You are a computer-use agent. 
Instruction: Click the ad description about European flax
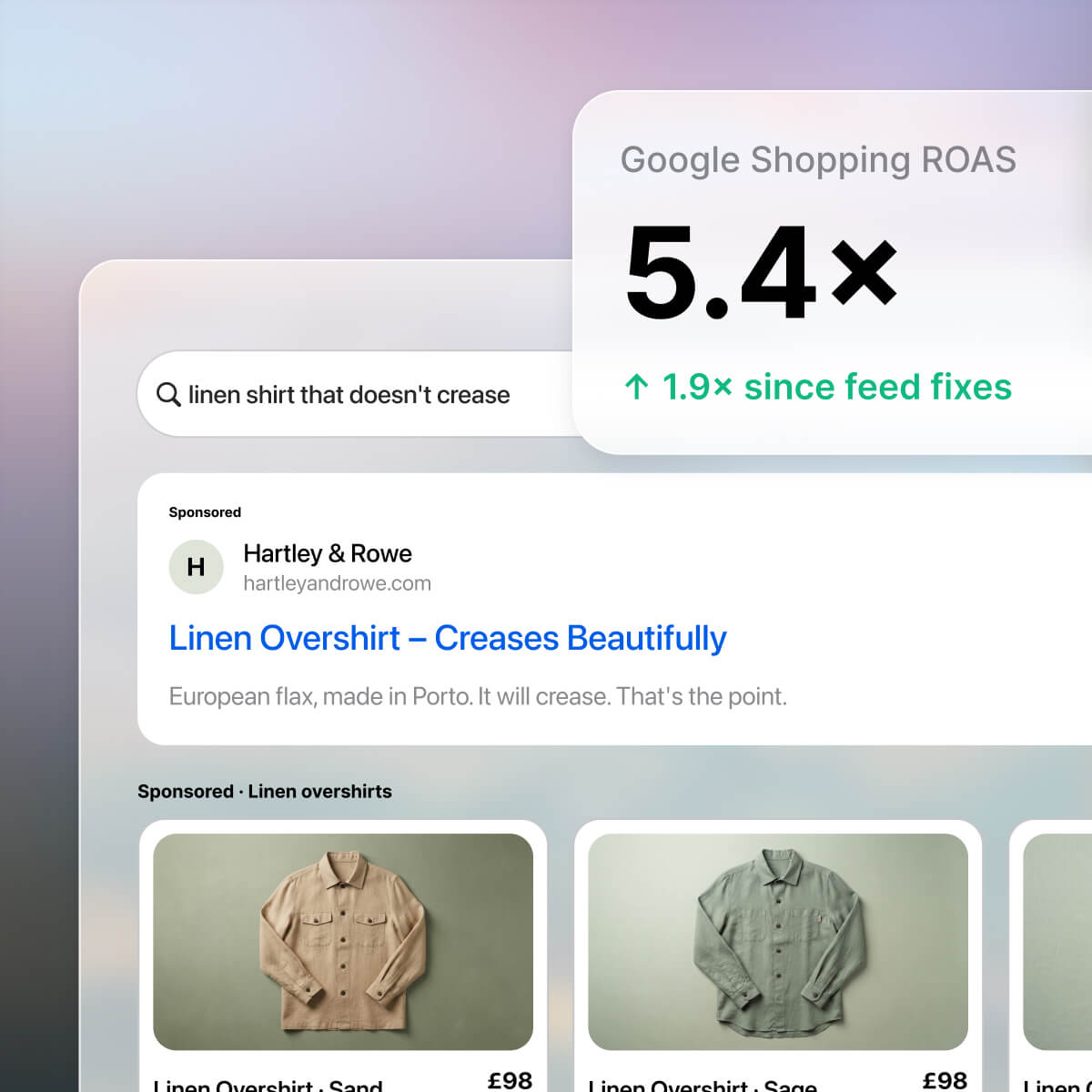click(x=478, y=696)
